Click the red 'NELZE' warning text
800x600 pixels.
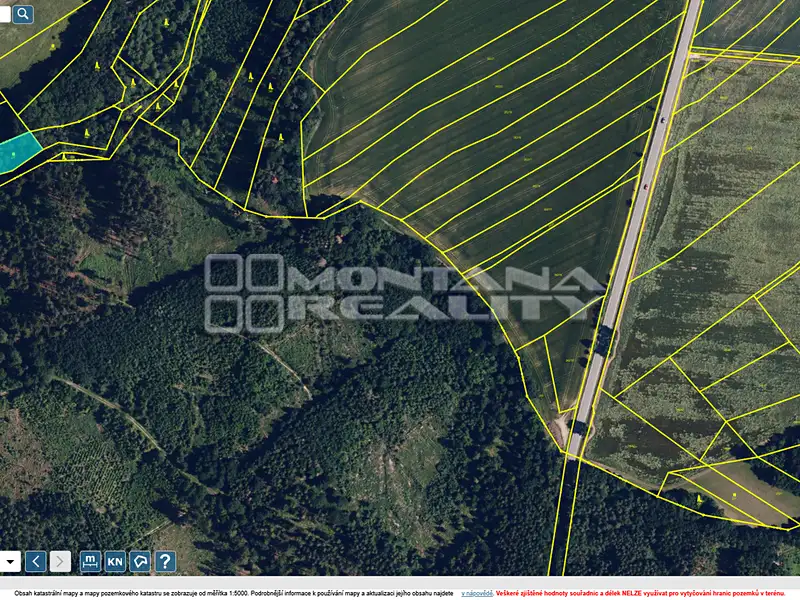pyautogui.click(x=630, y=593)
